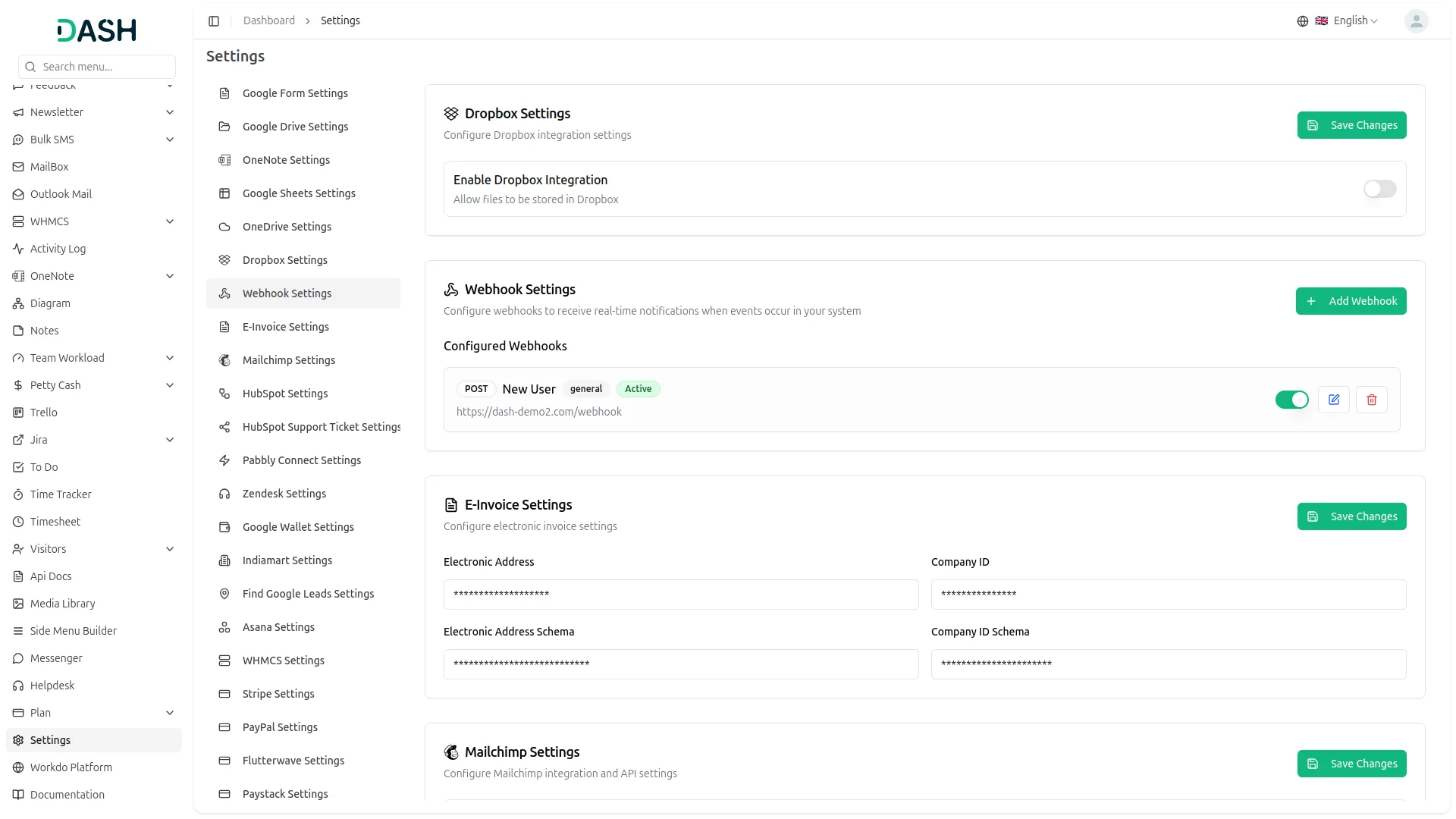Save Changes for Dropbox Settings

click(1351, 125)
